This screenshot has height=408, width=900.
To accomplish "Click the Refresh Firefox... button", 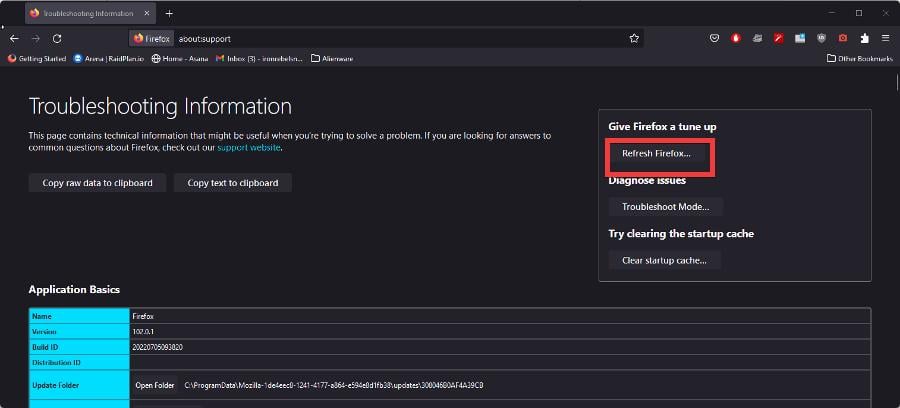I will 657,154.
